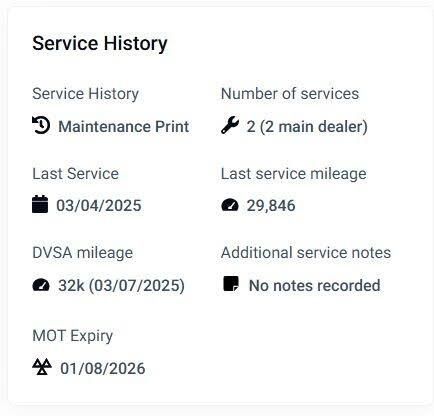Click the calendar icon next to 03/04/2025
Screen dimensions: 434x416
[40, 204]
